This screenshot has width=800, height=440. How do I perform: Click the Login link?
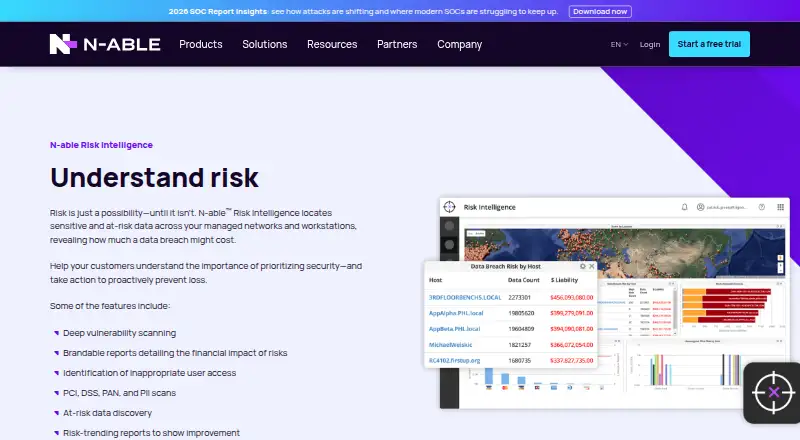[650, 44]
